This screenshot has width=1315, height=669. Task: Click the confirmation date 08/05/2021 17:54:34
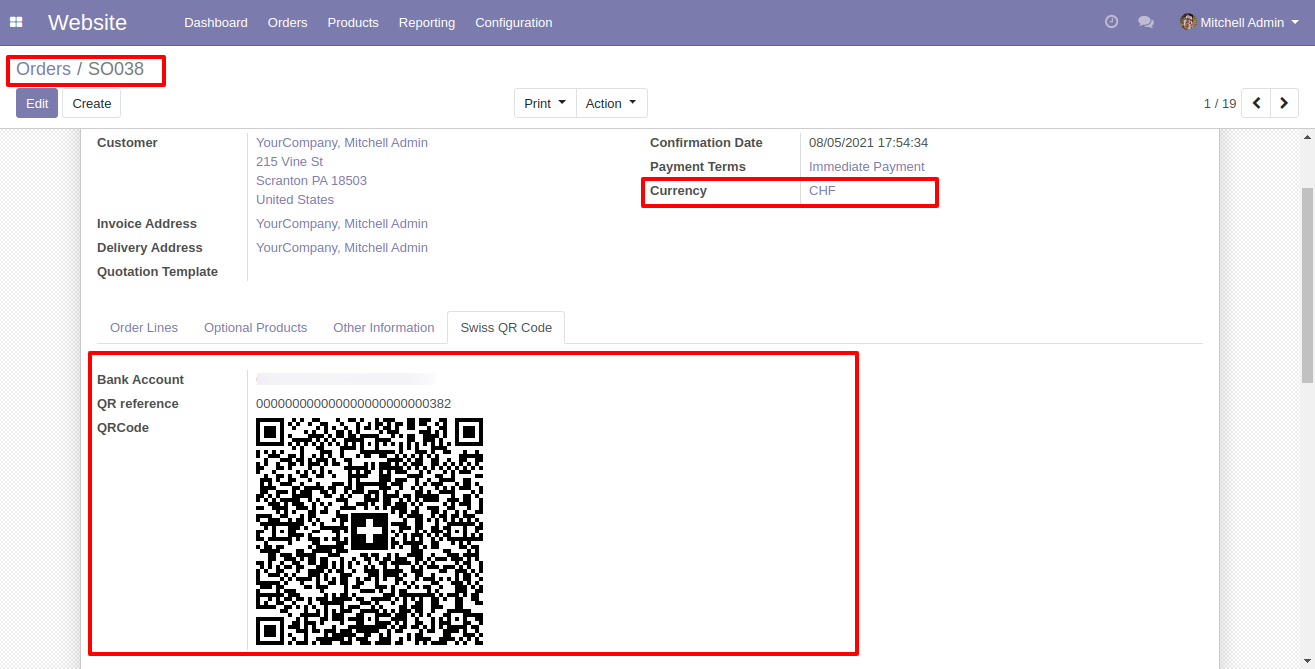(868, 143)
